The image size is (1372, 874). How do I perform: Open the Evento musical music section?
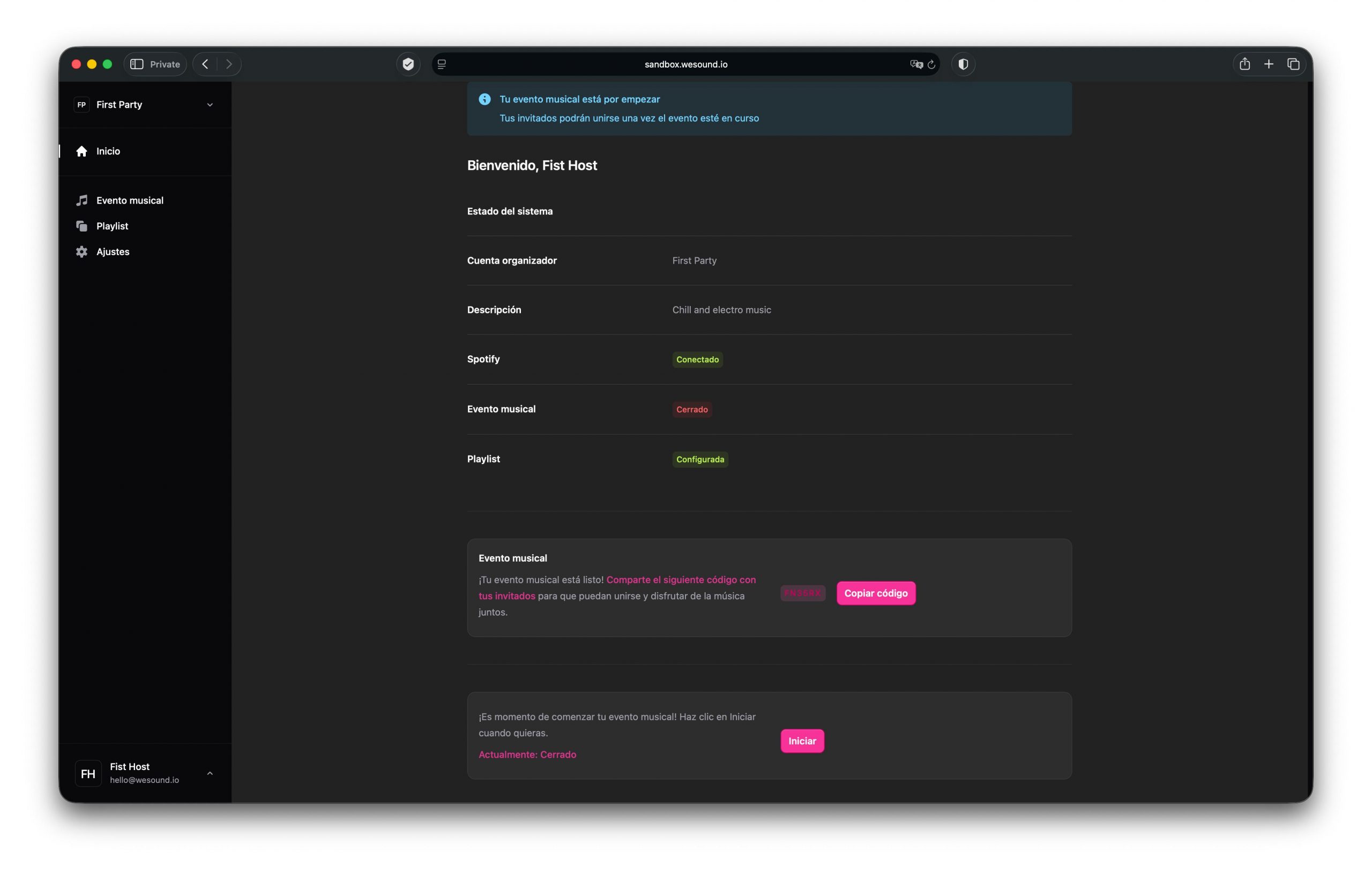[x=129, y=200]
